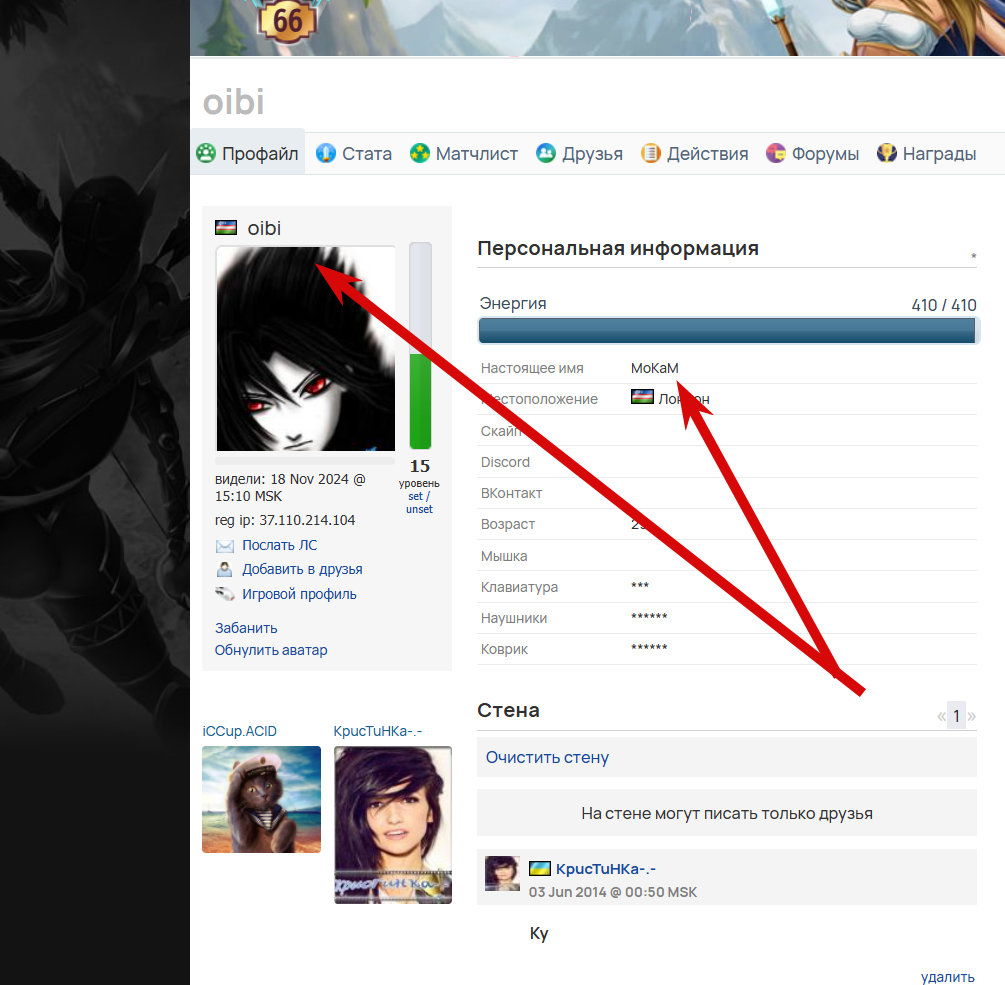The width and height of the screenshot is (1005, 985).
Task: Click the envelope icon for Послать ЛС
Action: tap(224, 546)
